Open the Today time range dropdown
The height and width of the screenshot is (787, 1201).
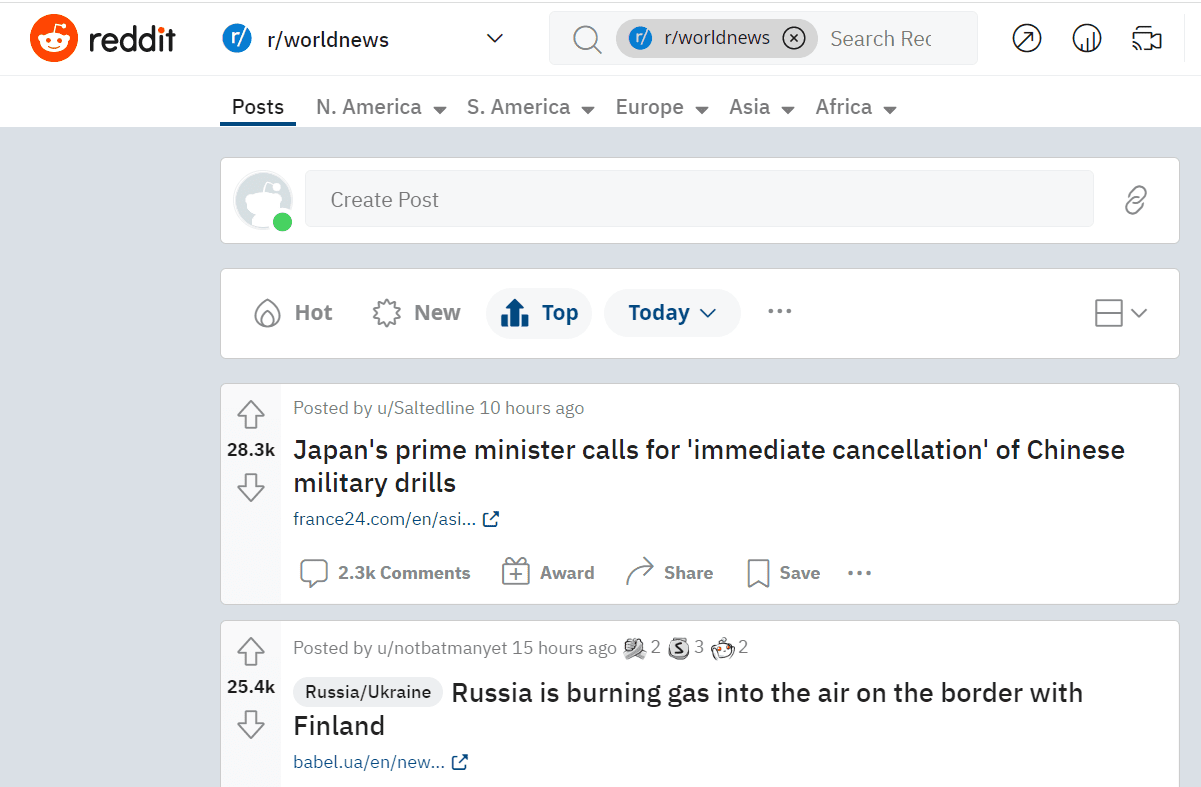point(672,313)
